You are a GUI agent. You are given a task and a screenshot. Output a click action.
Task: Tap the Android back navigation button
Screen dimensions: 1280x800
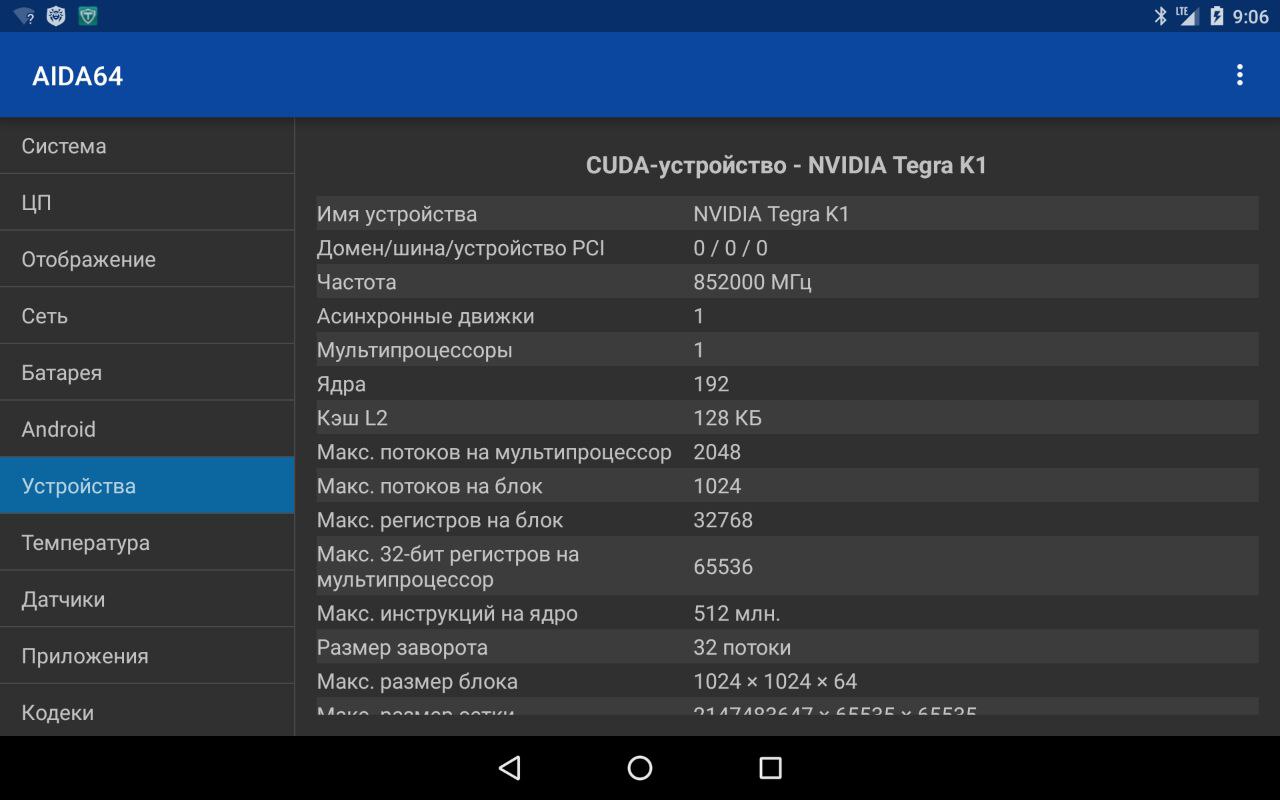(x=510, y=767)
